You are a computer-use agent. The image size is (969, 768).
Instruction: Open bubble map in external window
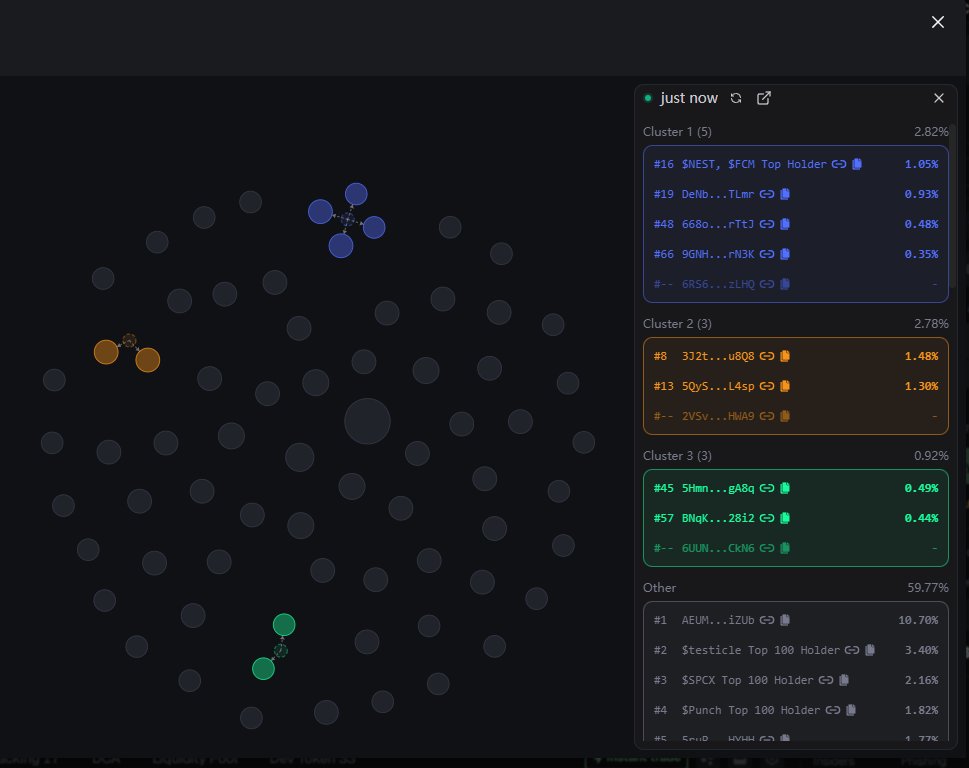click(764, 98)
